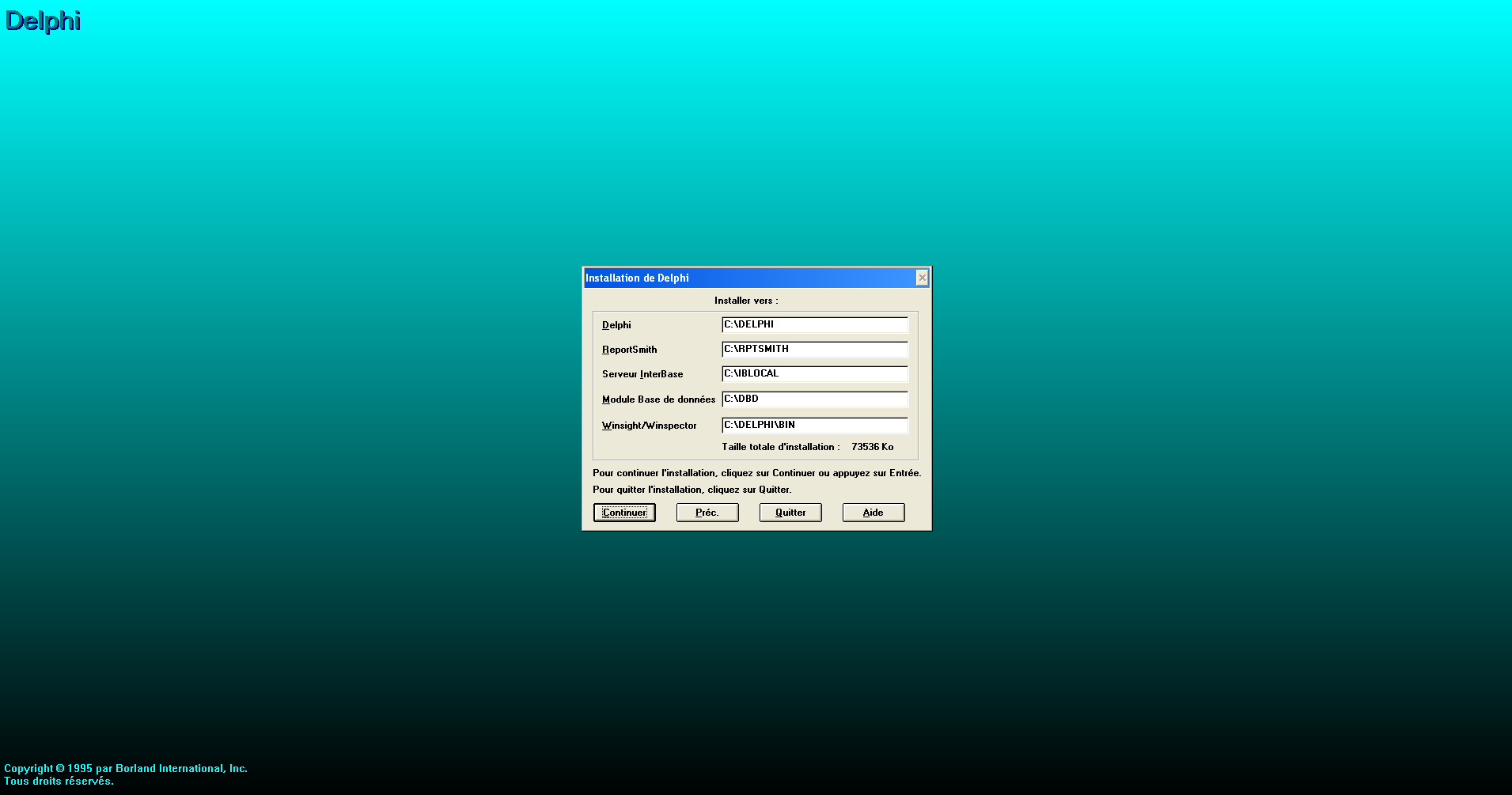This screenshot has width=1512, height=795.
Task: Click the Module Base de données path field
Action: point(815,399)
